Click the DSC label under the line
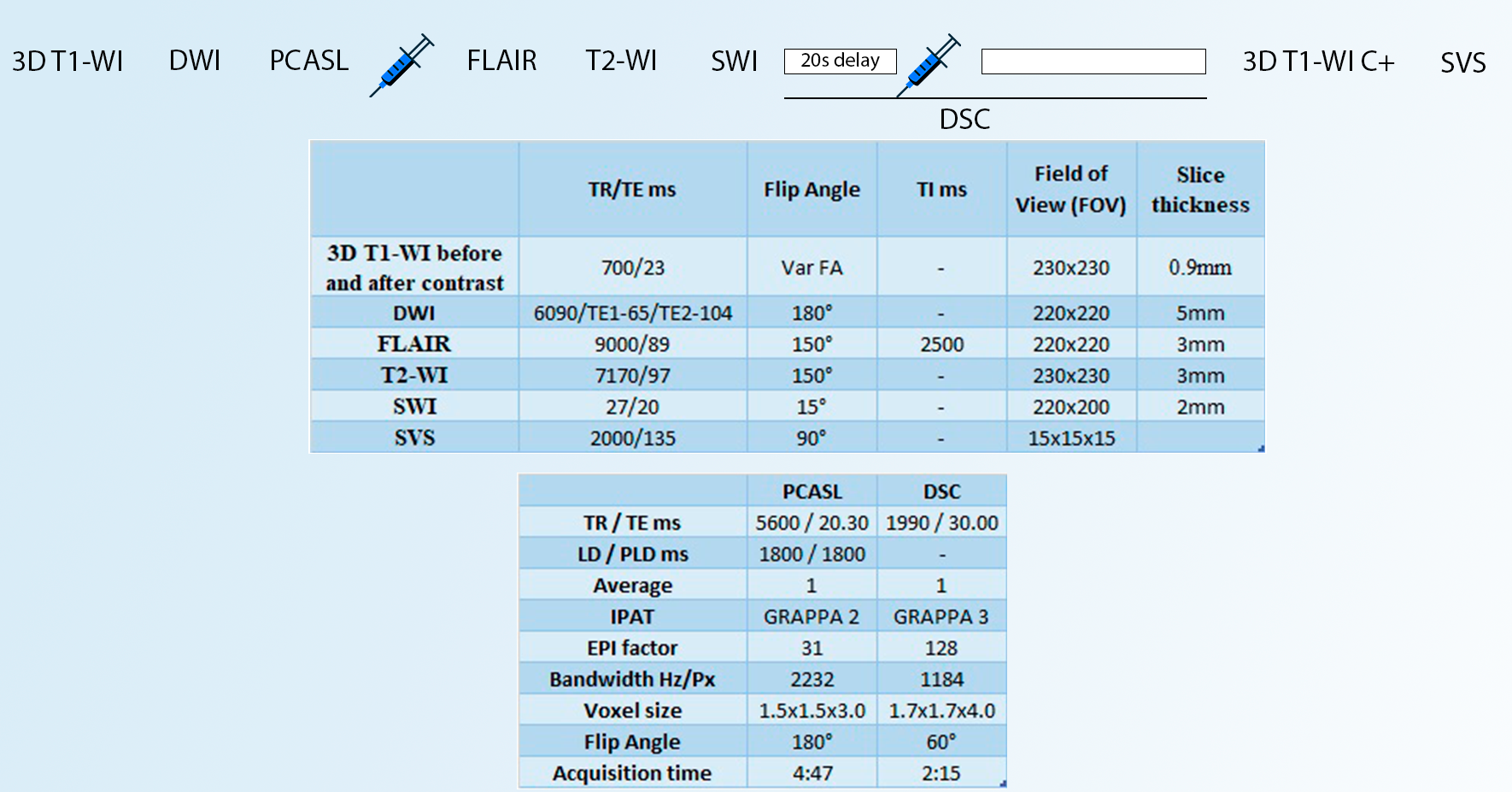Image resolution: width=1512 pixels, height=792 pixels. [x=964, y=119]
